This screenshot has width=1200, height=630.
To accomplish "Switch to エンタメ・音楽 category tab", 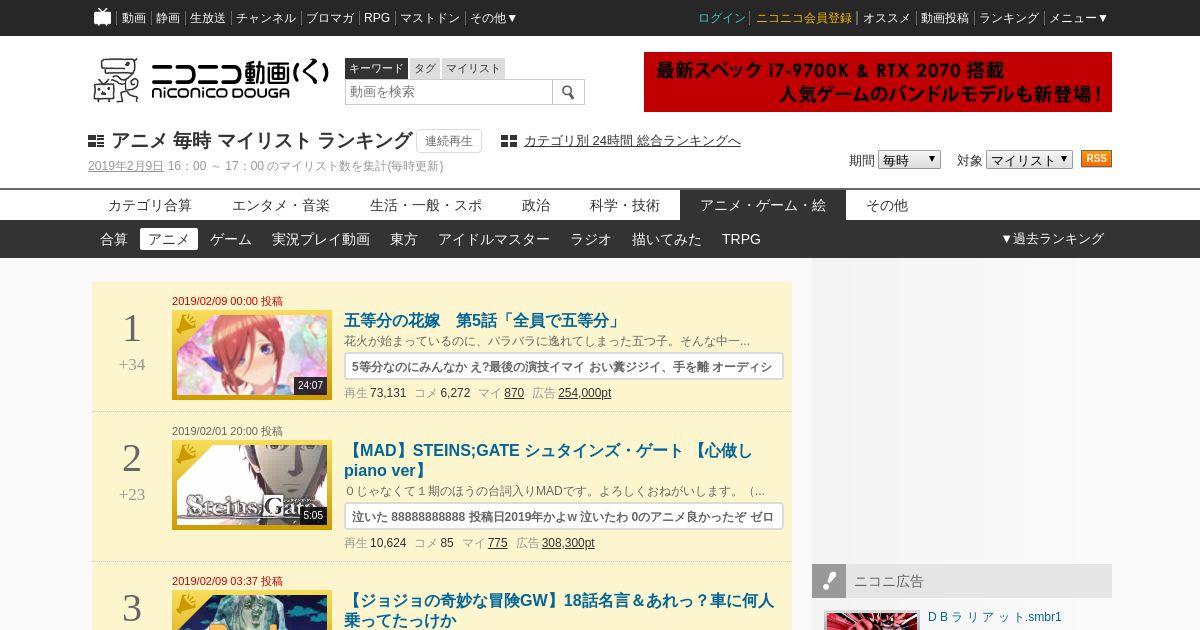I will coord(281,205).
